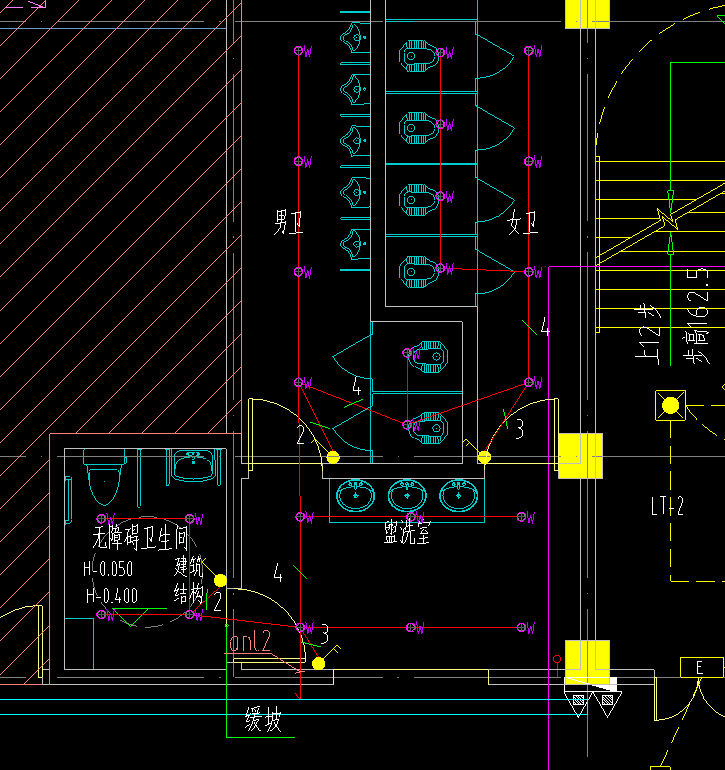Select the topmost urinal in 男卫
The height and width of the screenshot is (770, 725).
click(356, 37)
